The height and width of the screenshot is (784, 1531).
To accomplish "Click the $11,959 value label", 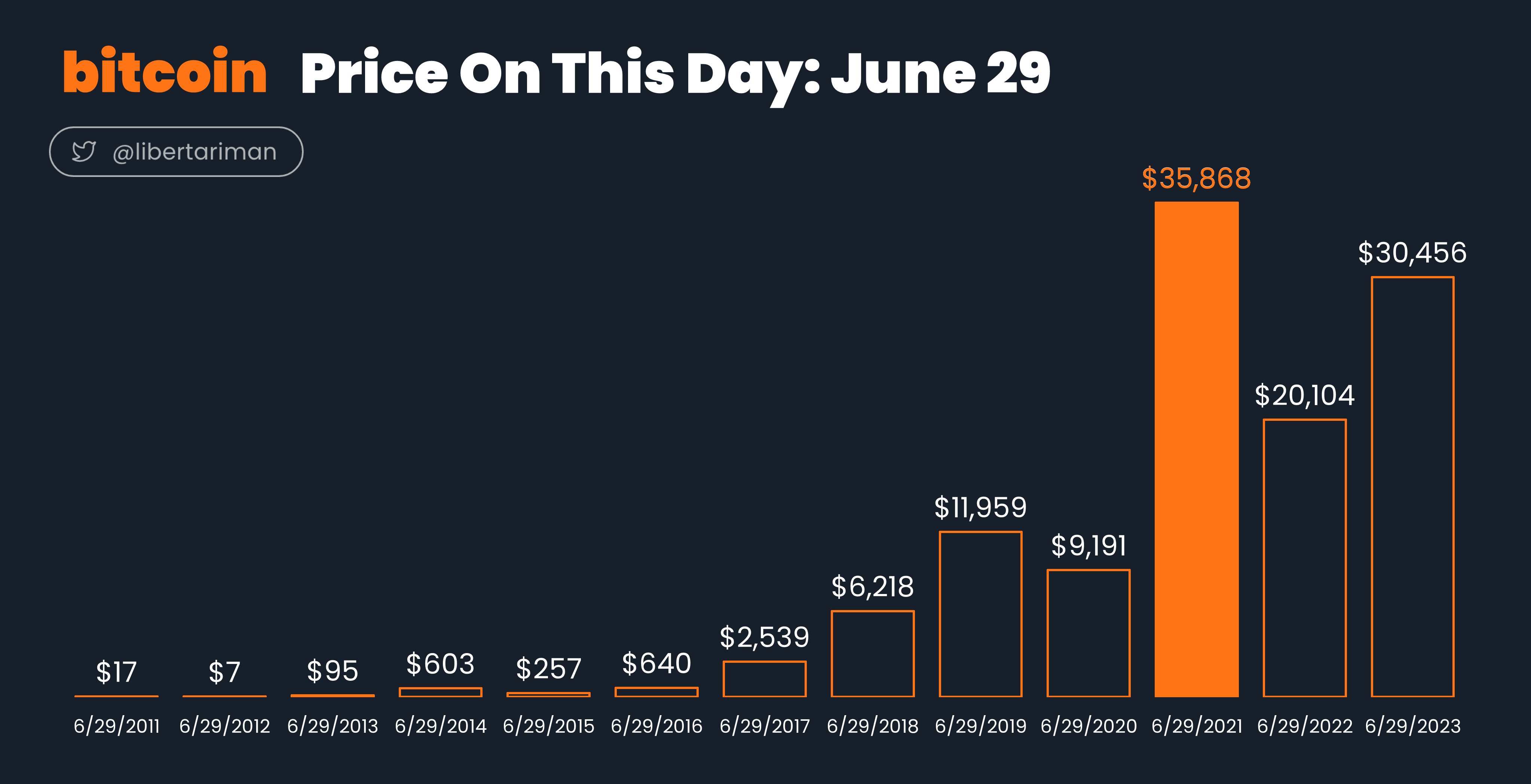I will (981, 508).
